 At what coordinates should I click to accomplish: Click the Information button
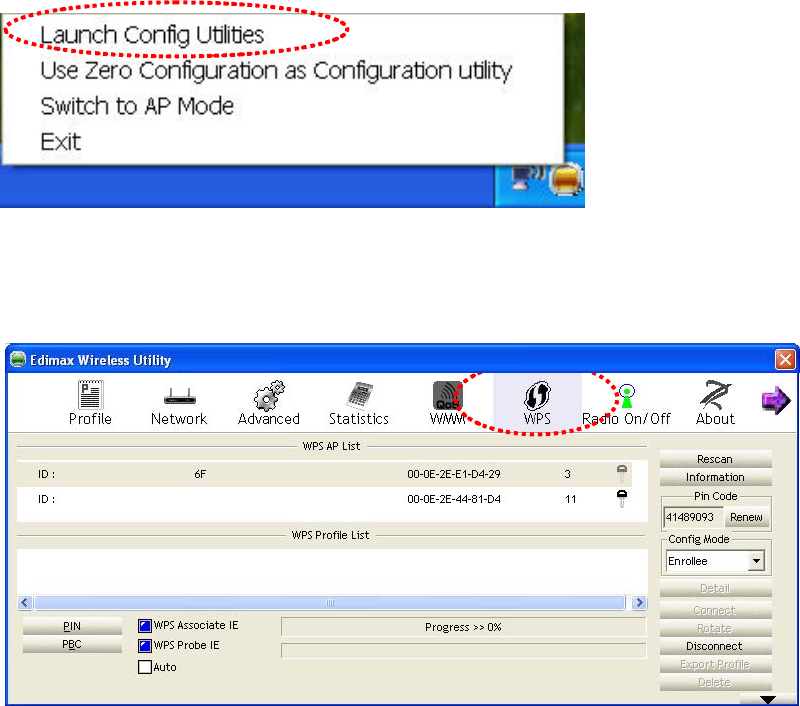(715, 477)
